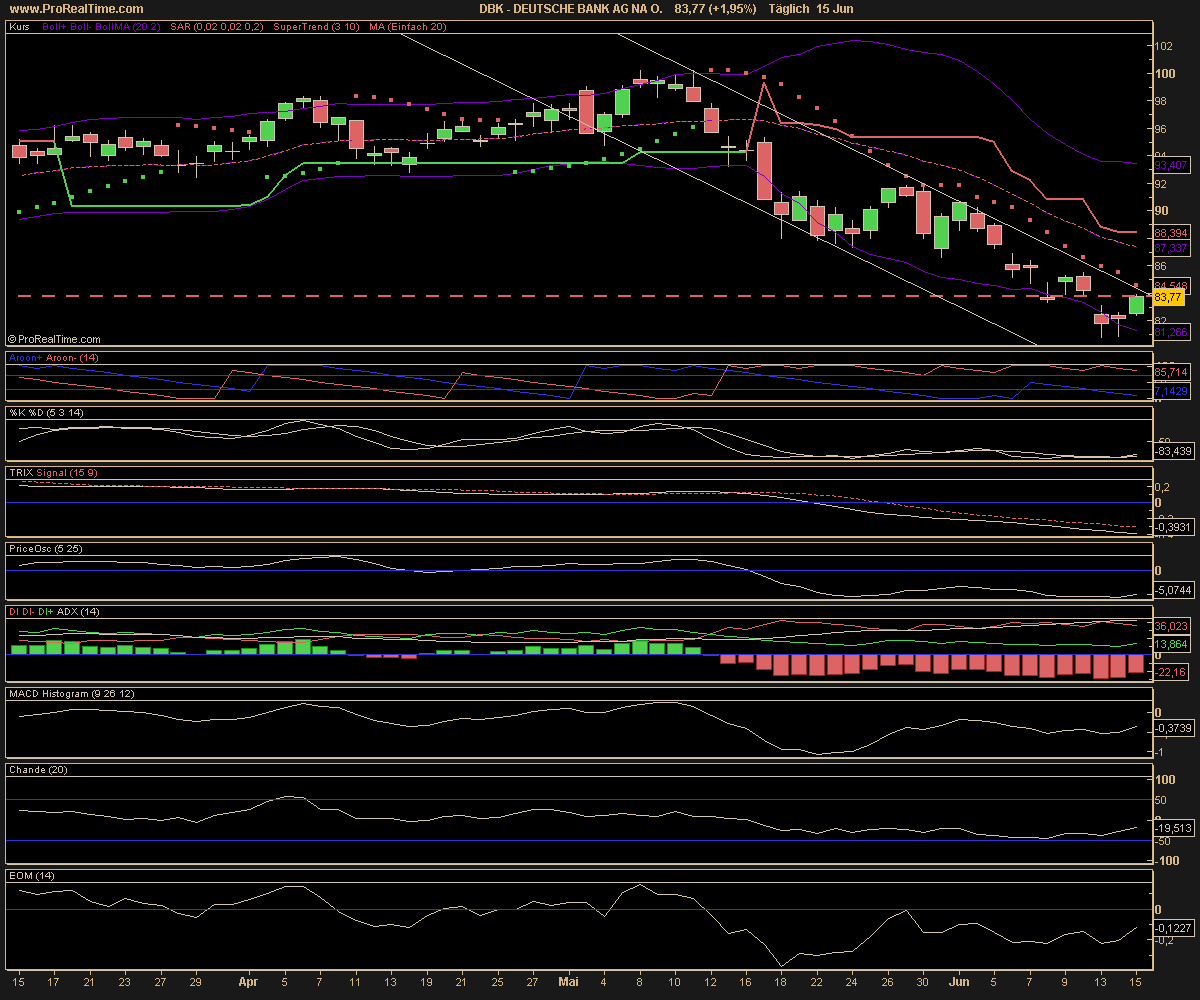The height and width of the screenshot is (1000, 1200).
Task: Select the MACD Histogram (9 26 12) label
Action: (x=74, y=693)
